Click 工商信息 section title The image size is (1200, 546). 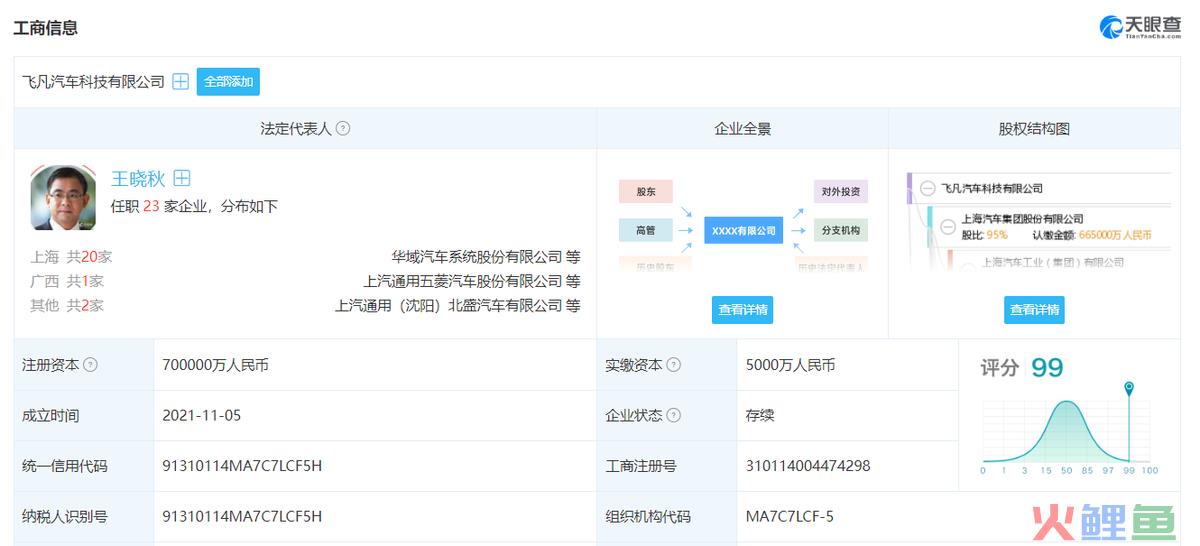point(45,27)
